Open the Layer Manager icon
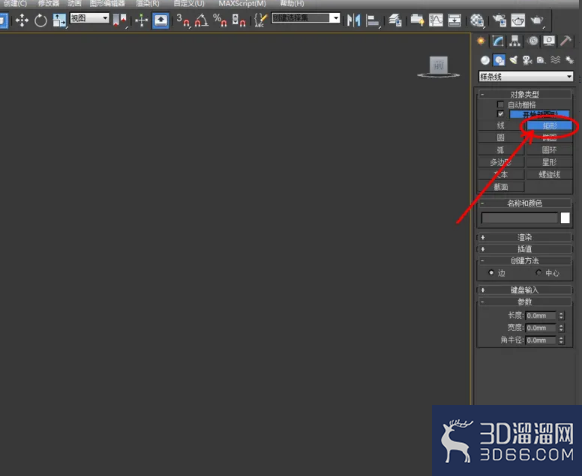 tap(395, 20)
